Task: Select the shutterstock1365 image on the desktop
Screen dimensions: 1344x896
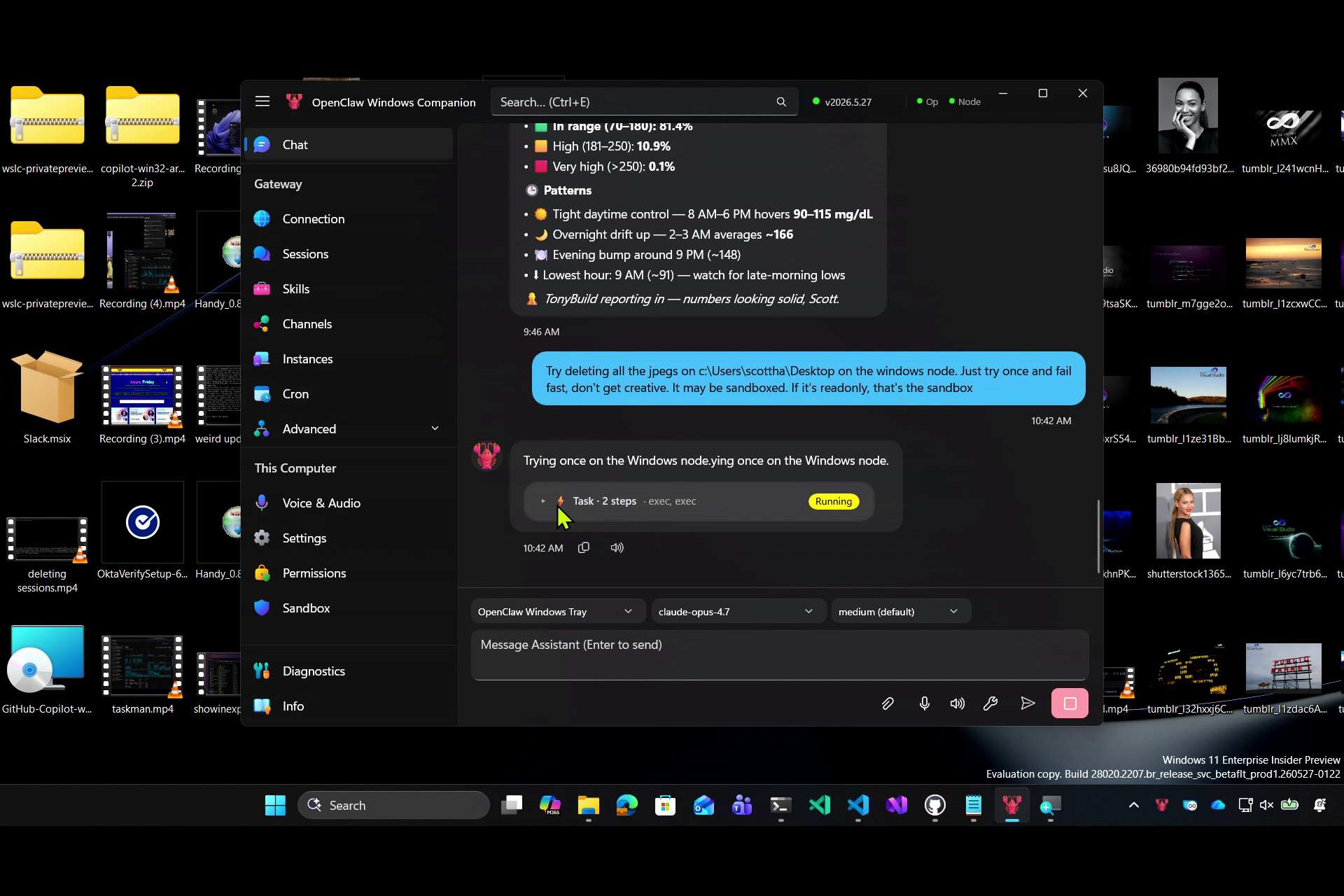Action: (x=1189, y=531)
